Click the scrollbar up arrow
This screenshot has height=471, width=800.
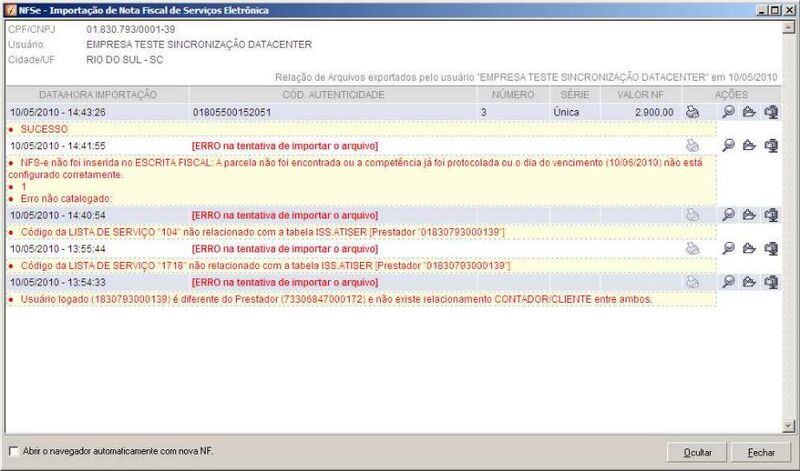[x=788, y=29]
